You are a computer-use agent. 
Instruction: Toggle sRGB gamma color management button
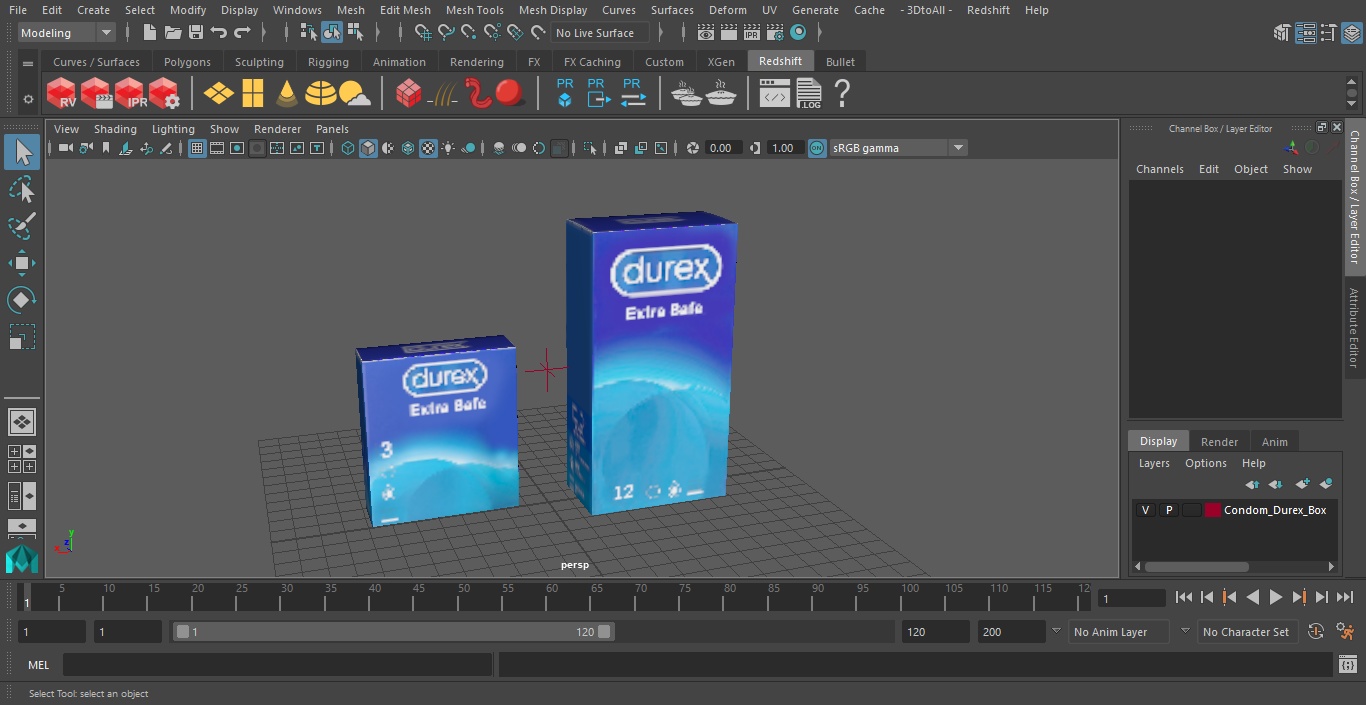817,148
